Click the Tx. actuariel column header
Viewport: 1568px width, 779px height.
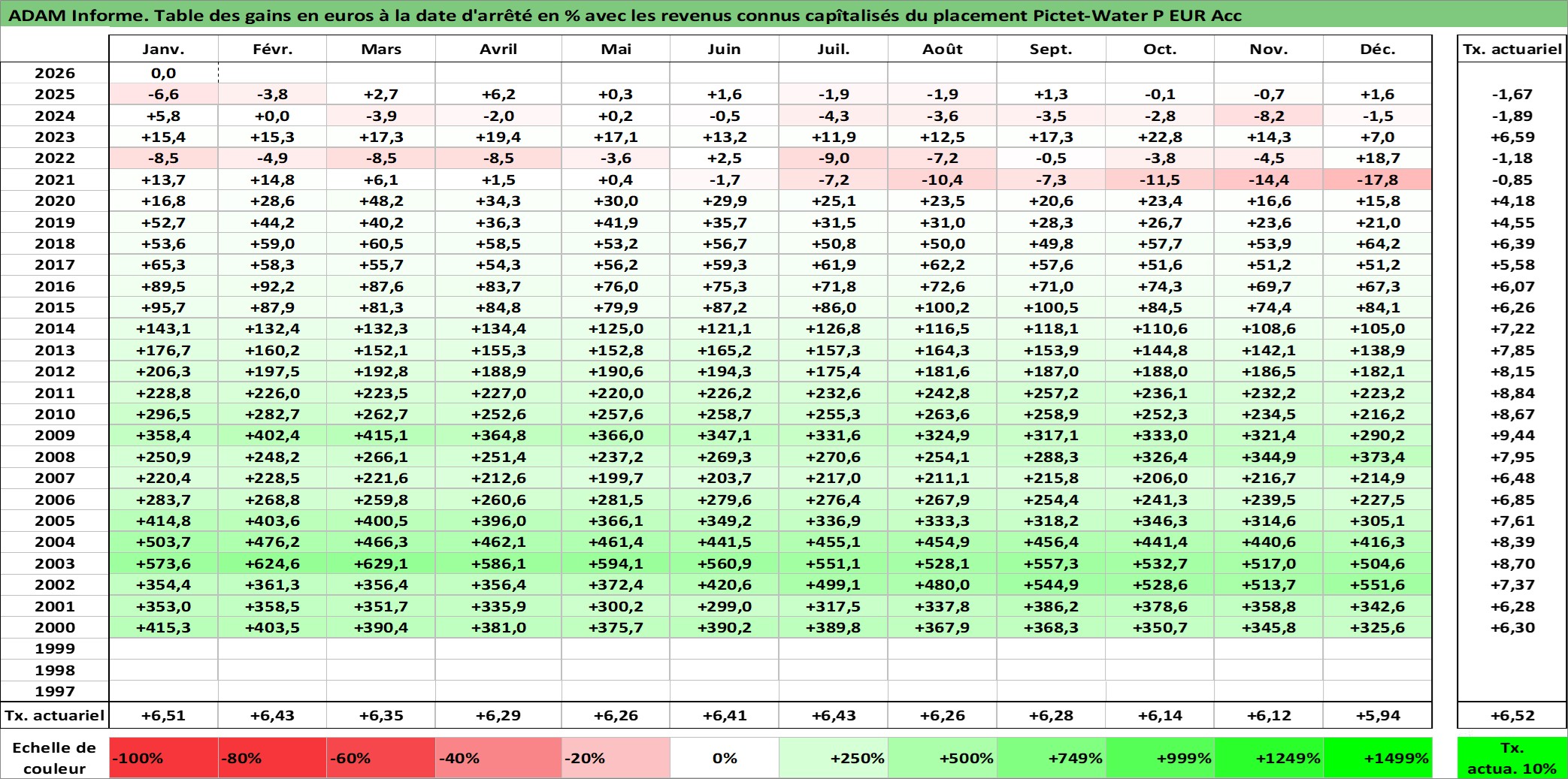(x=1512, y=49)
